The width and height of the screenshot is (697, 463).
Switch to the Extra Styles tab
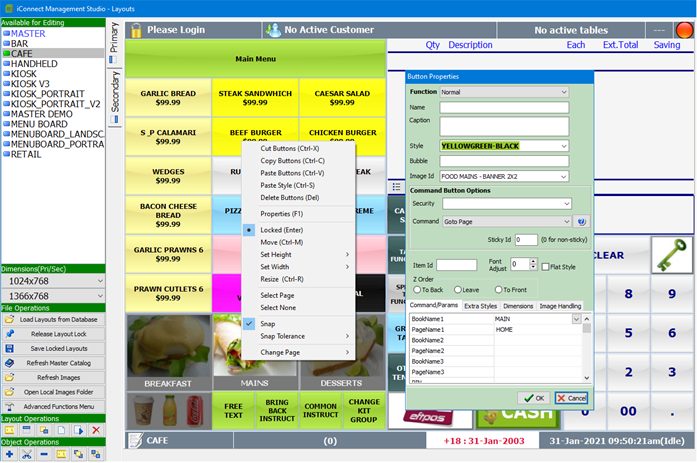coord(480,306)
